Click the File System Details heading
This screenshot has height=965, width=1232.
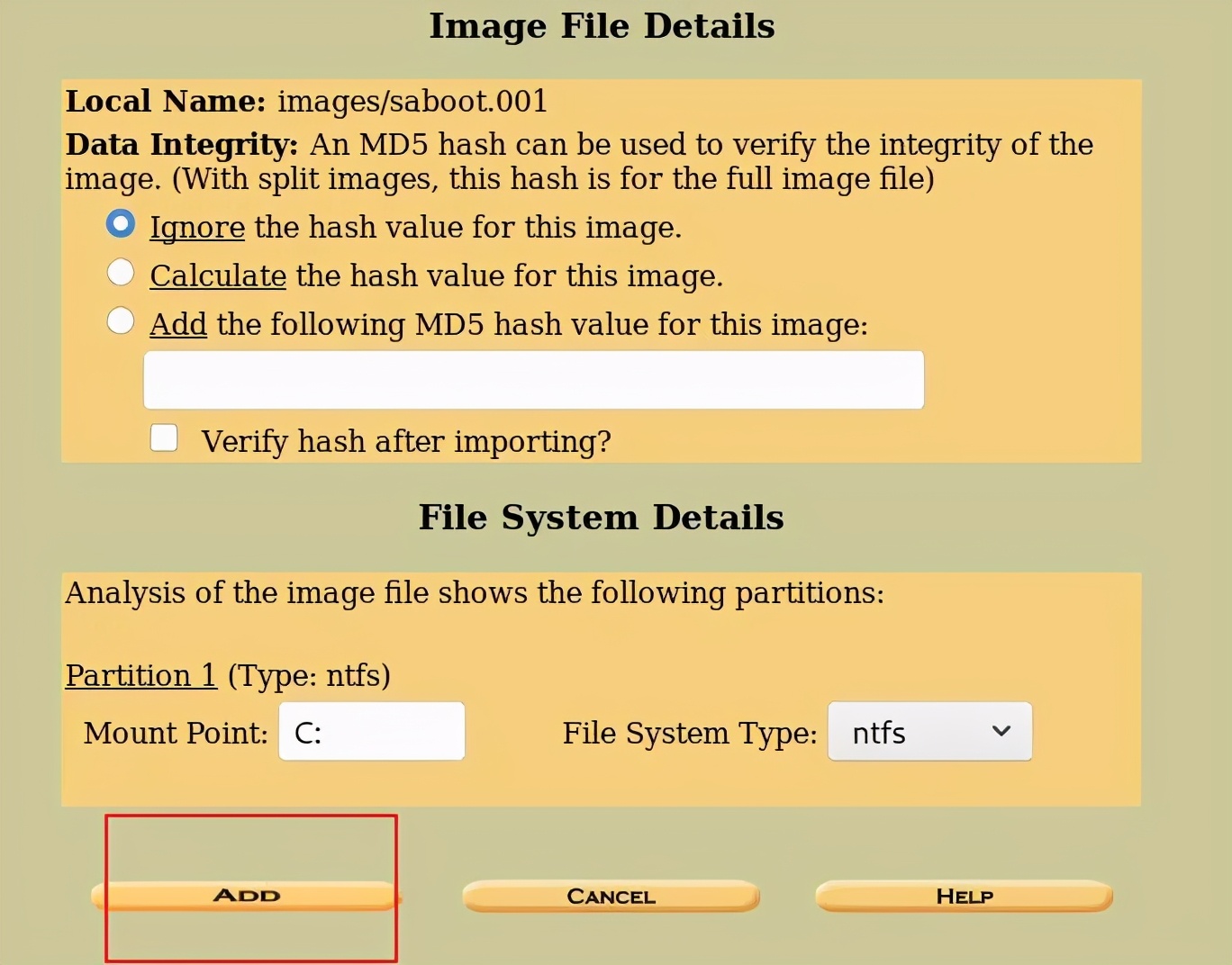[602, 518]
